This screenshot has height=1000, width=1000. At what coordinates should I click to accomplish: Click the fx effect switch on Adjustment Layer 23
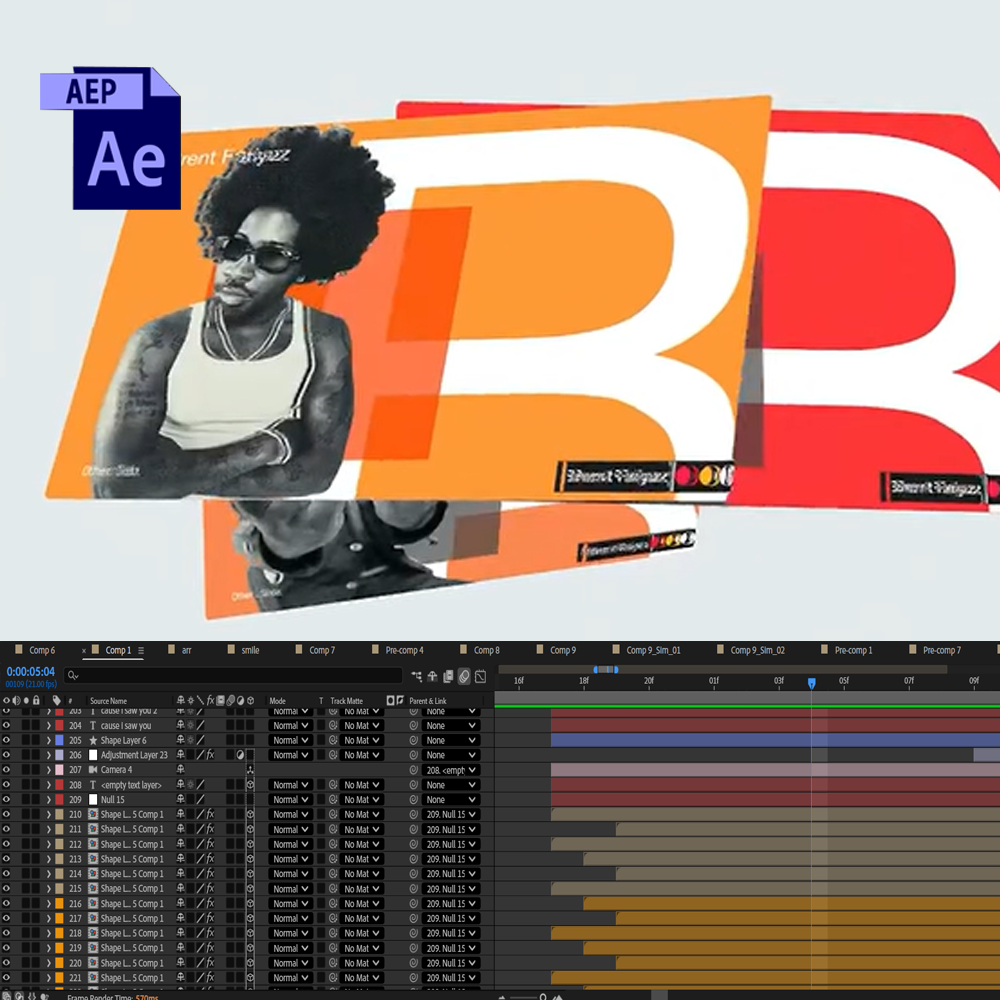(x=210, y=755)
